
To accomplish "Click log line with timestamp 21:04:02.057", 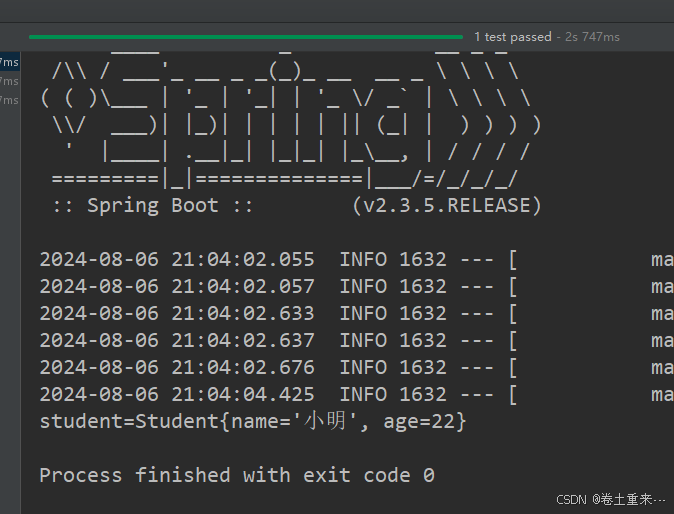I will click(357, 287).
